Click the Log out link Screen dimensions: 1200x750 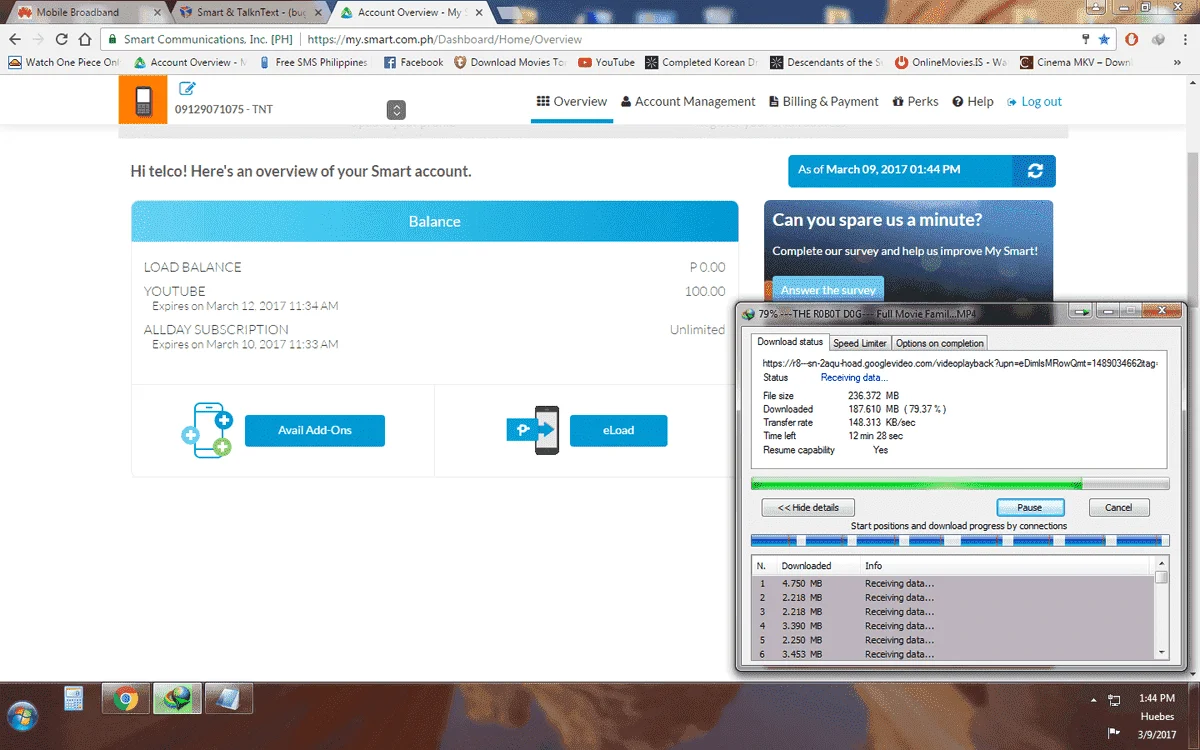(x=1035, y=101)
